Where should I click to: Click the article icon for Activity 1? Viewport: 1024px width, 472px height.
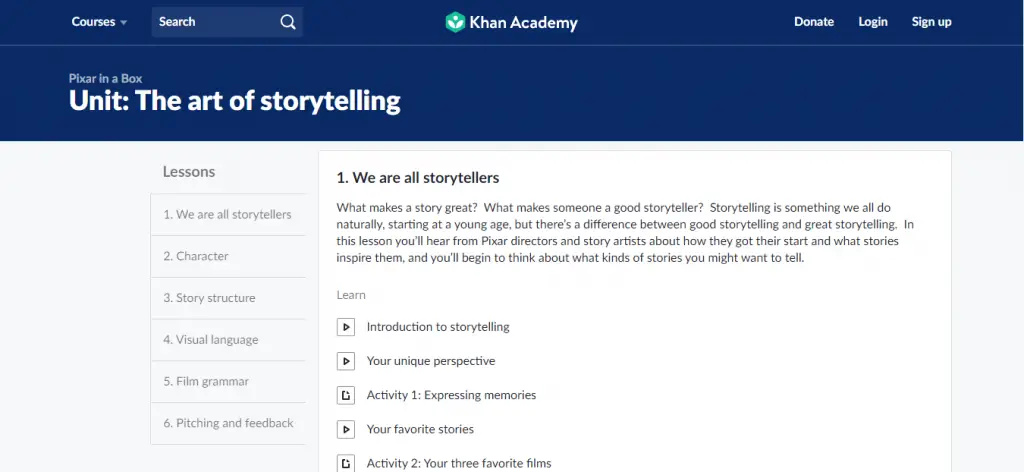[x=345, y=395]
